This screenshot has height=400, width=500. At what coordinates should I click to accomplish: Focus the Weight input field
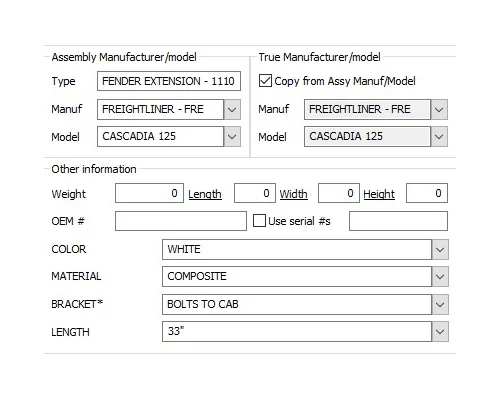click(x=149, y=193)
